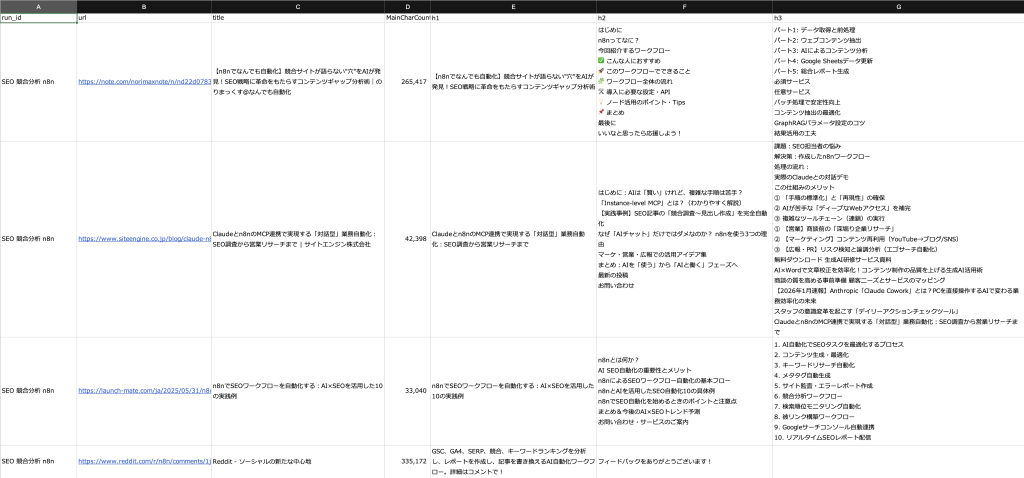The image size is (1024, 478).
Task: Click h2 cell containing 'Instance-level MCP'
Action: tap(684, 239)
